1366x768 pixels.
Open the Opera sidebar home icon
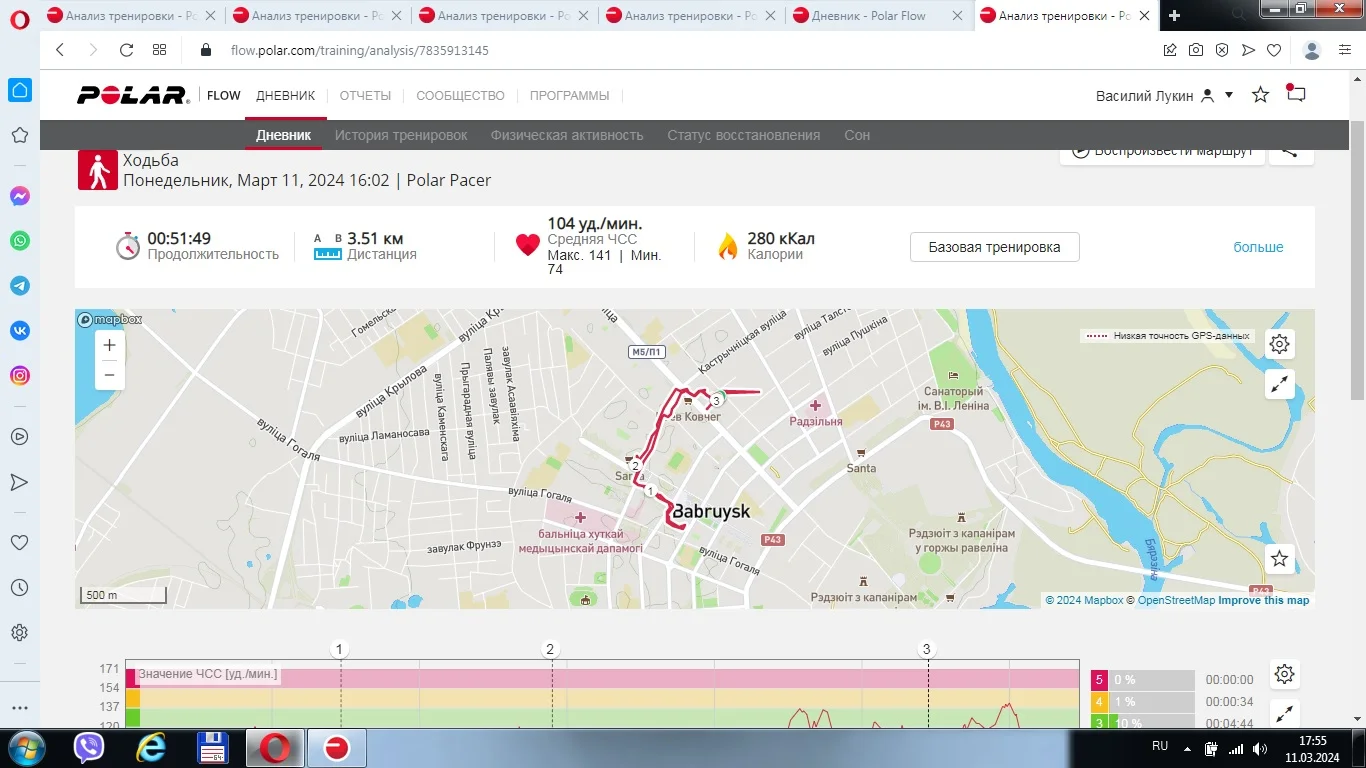tap(19, 90)
